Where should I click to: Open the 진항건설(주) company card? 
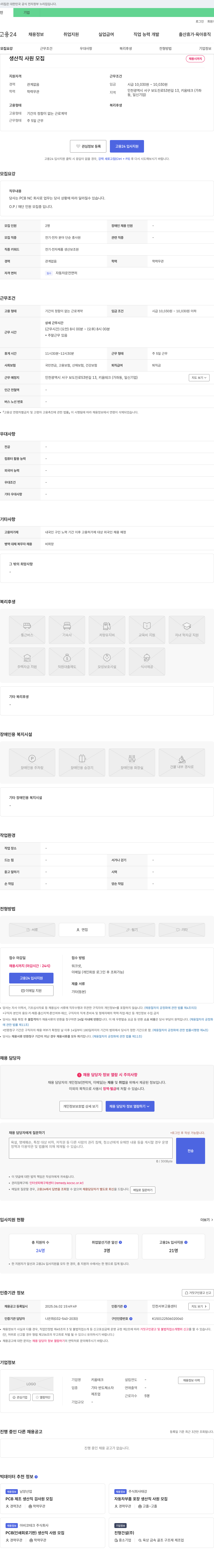click(x=161, y=1533)
